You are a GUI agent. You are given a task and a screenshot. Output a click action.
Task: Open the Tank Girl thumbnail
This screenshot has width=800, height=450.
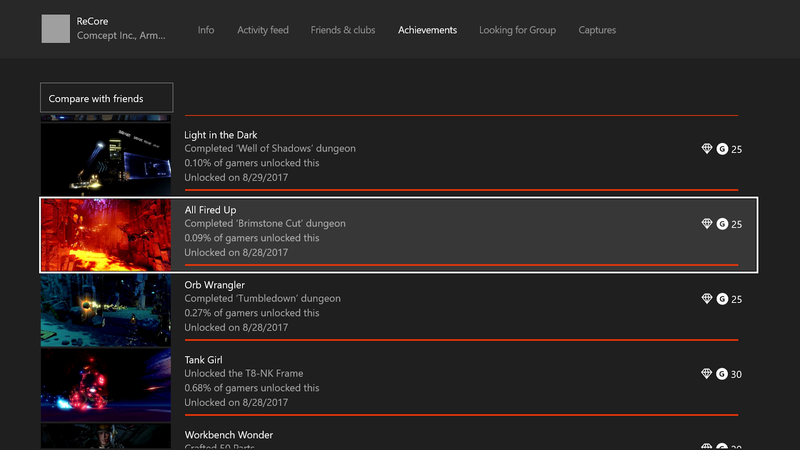[x=106, y=385]
